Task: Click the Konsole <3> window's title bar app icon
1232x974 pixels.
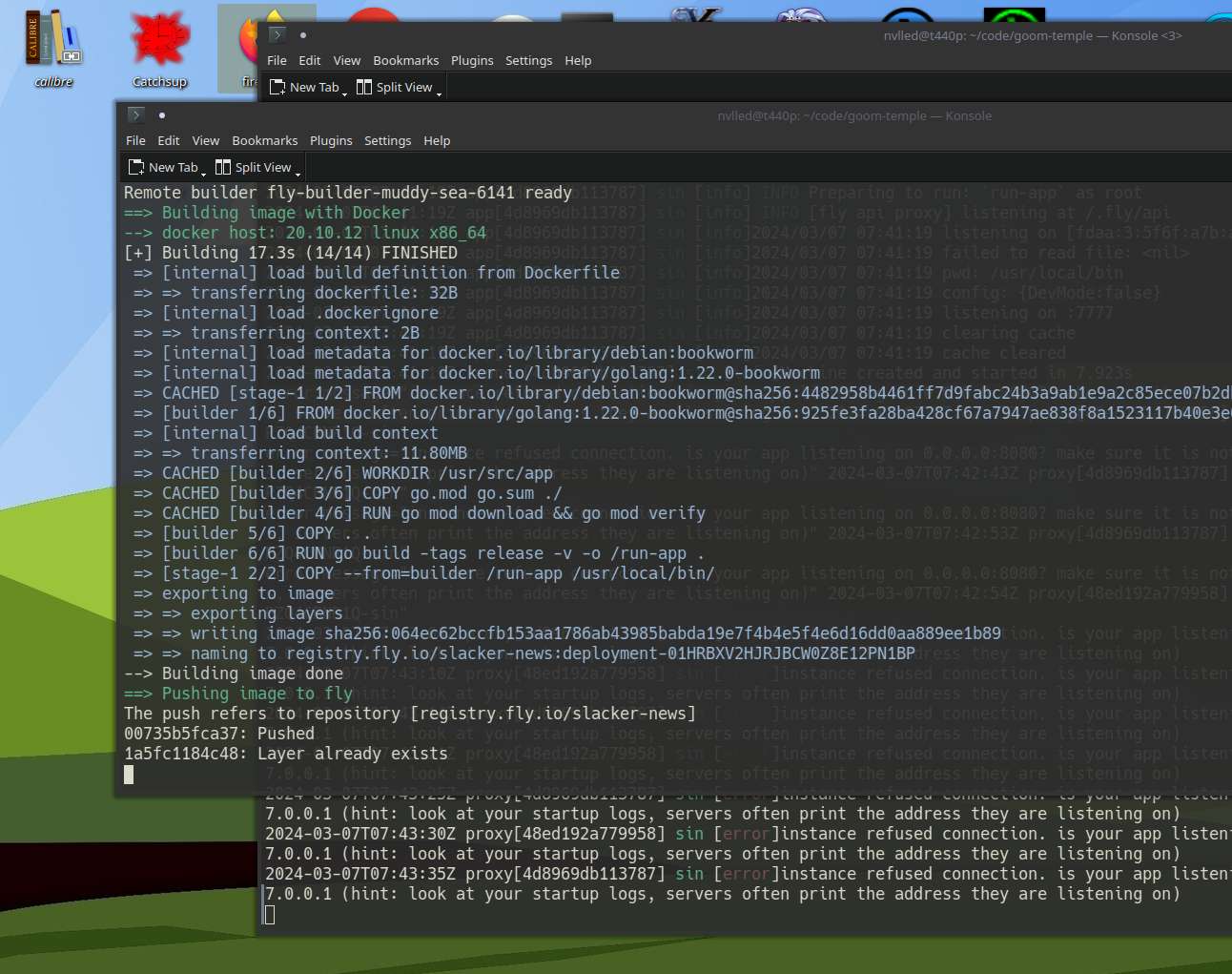Action: [277, 35]
